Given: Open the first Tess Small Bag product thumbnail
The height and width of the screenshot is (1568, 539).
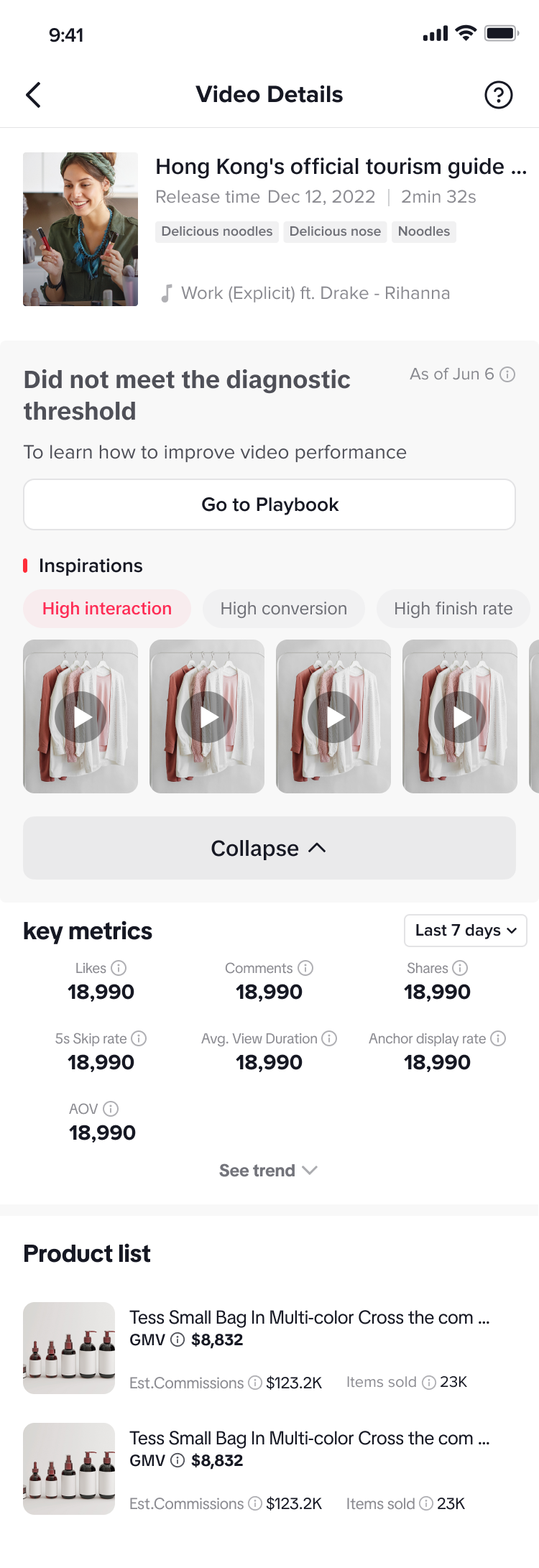Looking at the screenshot, I should [x=69, y=1348].
